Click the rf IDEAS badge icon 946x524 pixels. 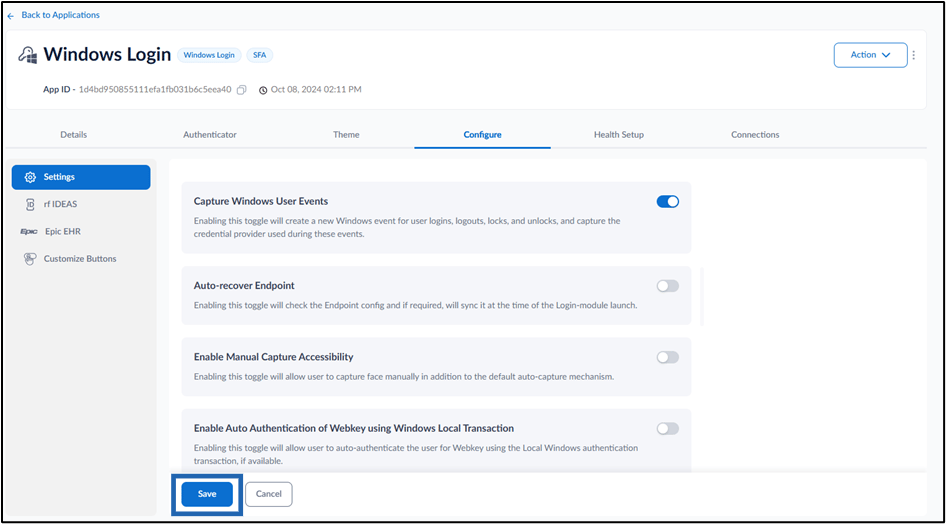coord(30,204)
